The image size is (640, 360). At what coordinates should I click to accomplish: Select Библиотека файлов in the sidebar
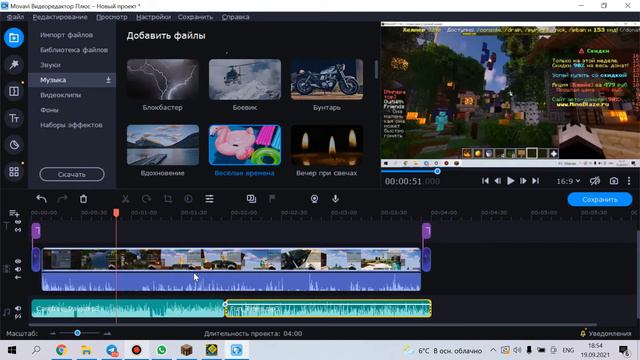74,50
